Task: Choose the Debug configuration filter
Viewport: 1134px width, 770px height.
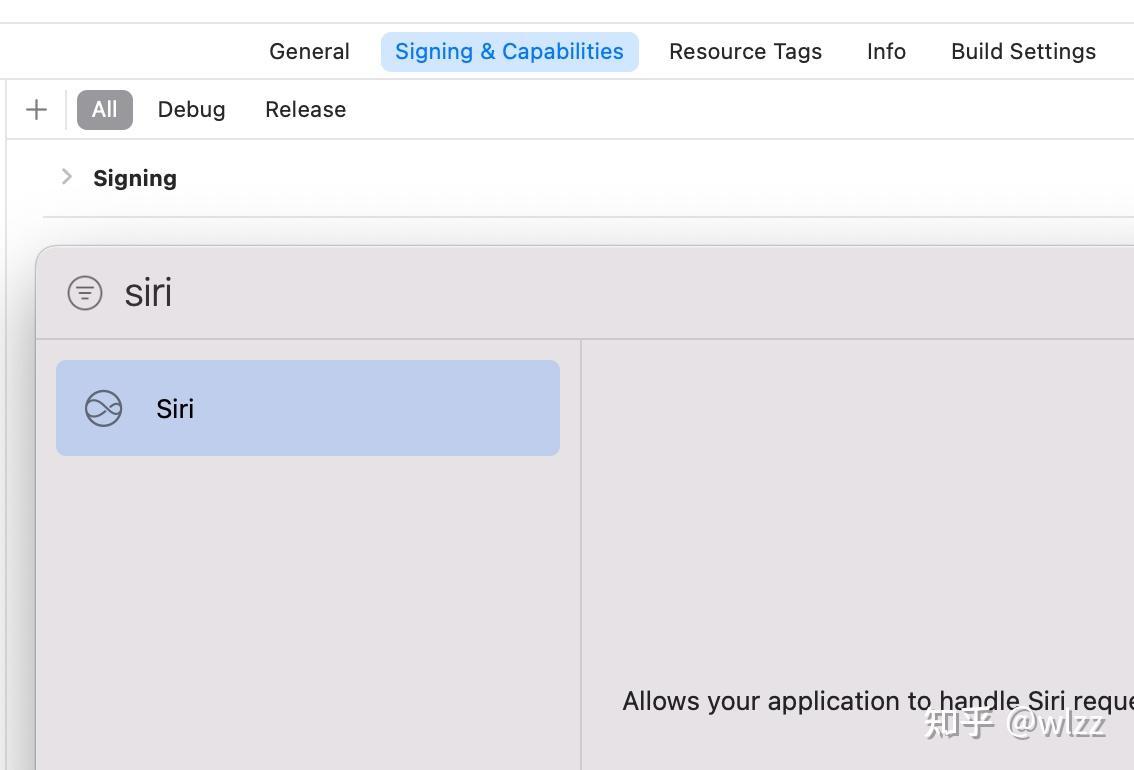Action: click(191, 109)
